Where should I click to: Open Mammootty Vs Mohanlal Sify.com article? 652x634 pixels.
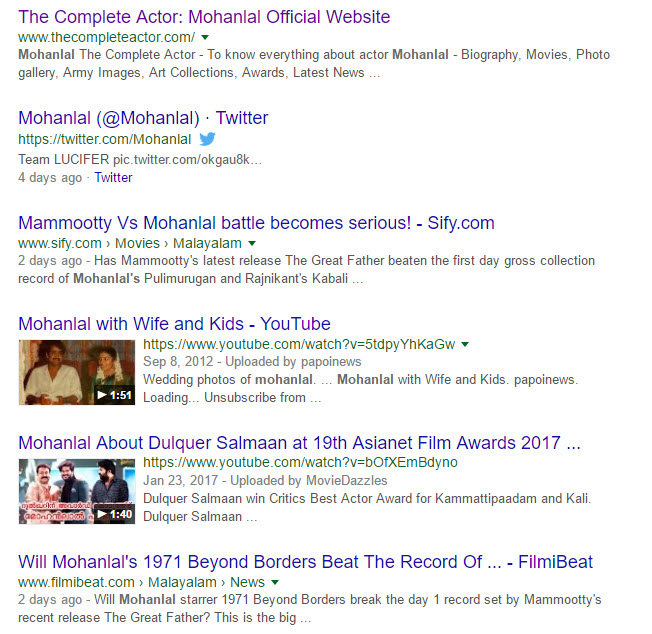[256, 222]
